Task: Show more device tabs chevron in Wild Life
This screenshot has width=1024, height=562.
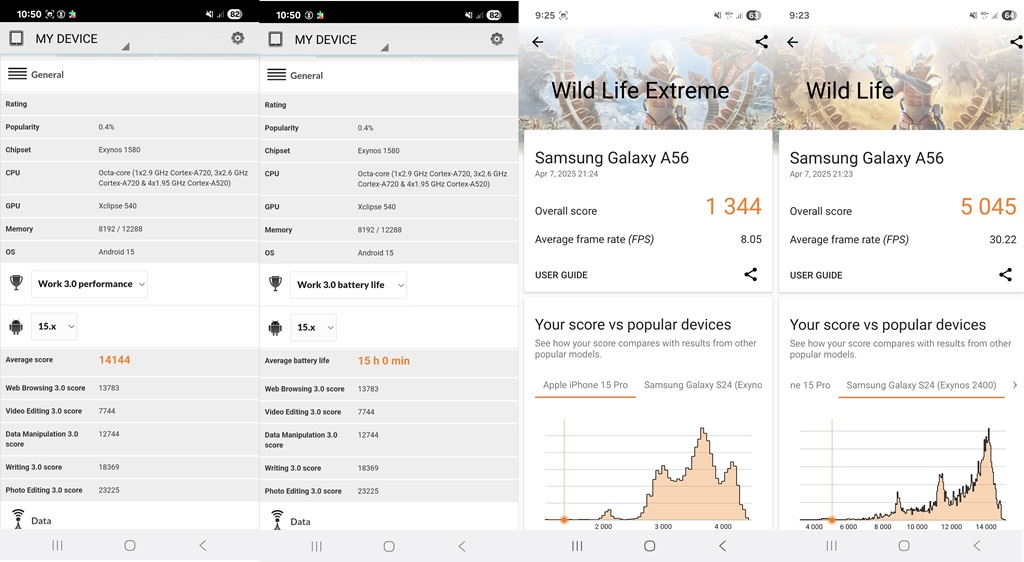Action: click(x=1015, y=385)
